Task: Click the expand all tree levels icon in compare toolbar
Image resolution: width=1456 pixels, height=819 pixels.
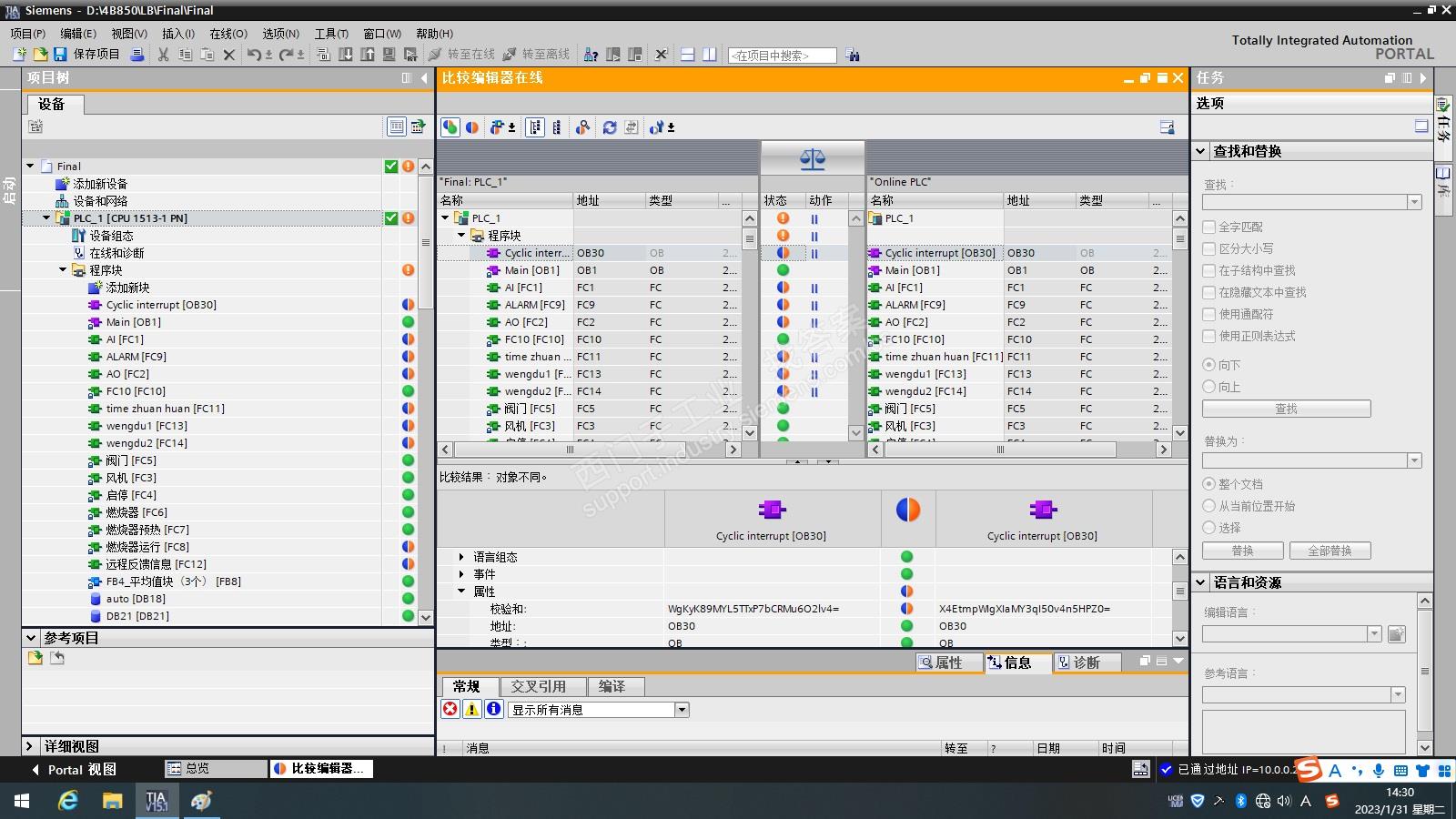Action: (535, 127)
